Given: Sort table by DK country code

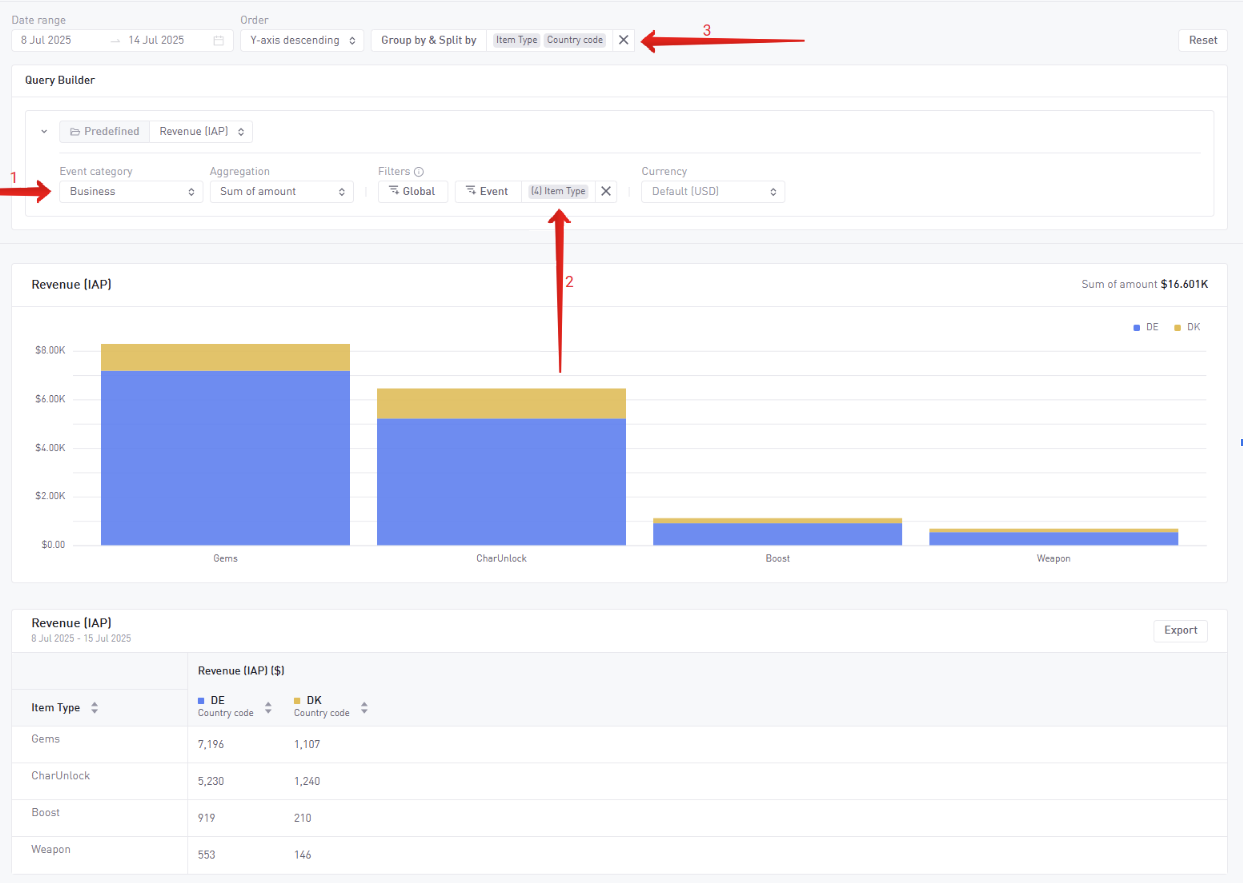Looking at the screenshot, I should tap(364, 707).
